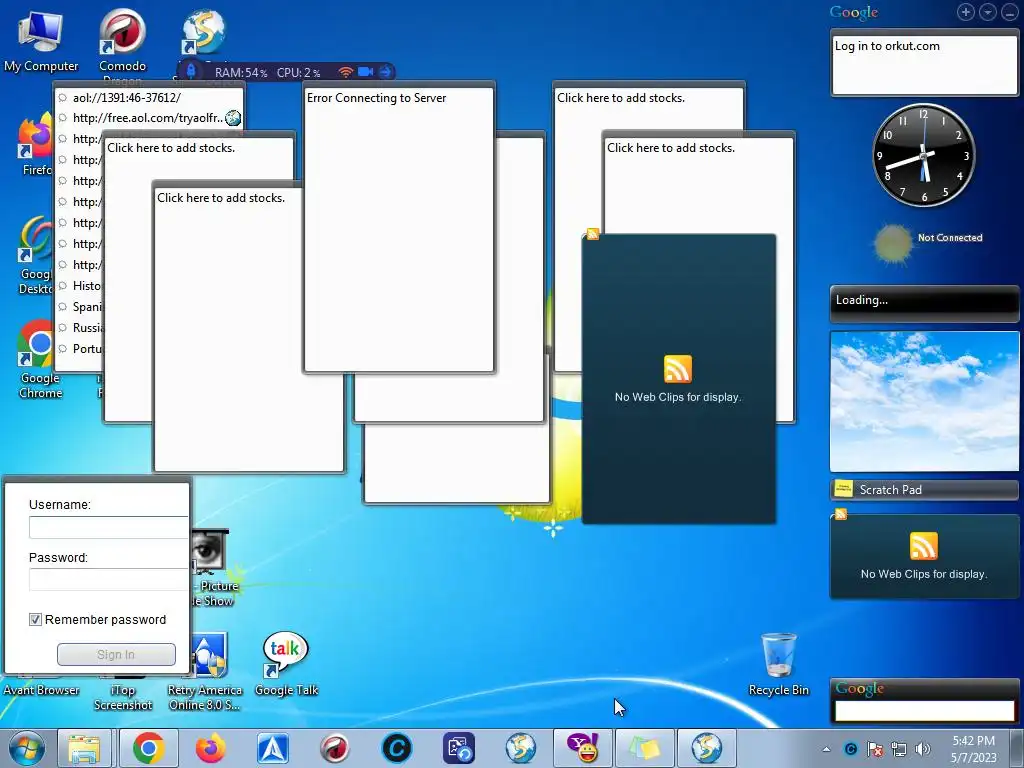
Task: Launch the Comodo Dragon desktop shortcut
Action: pos(123,39)
